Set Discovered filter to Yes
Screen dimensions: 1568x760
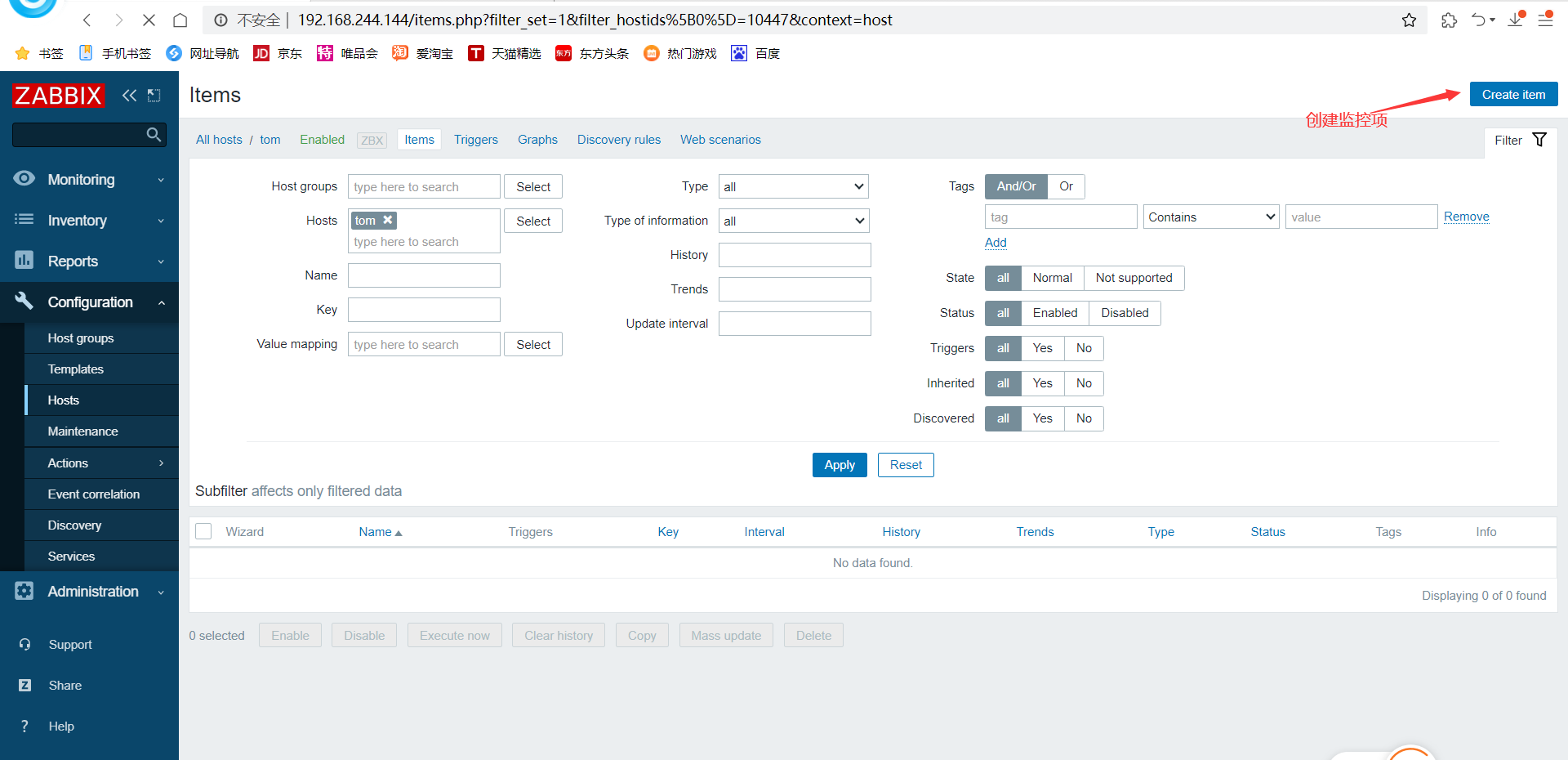(1042, 418)
